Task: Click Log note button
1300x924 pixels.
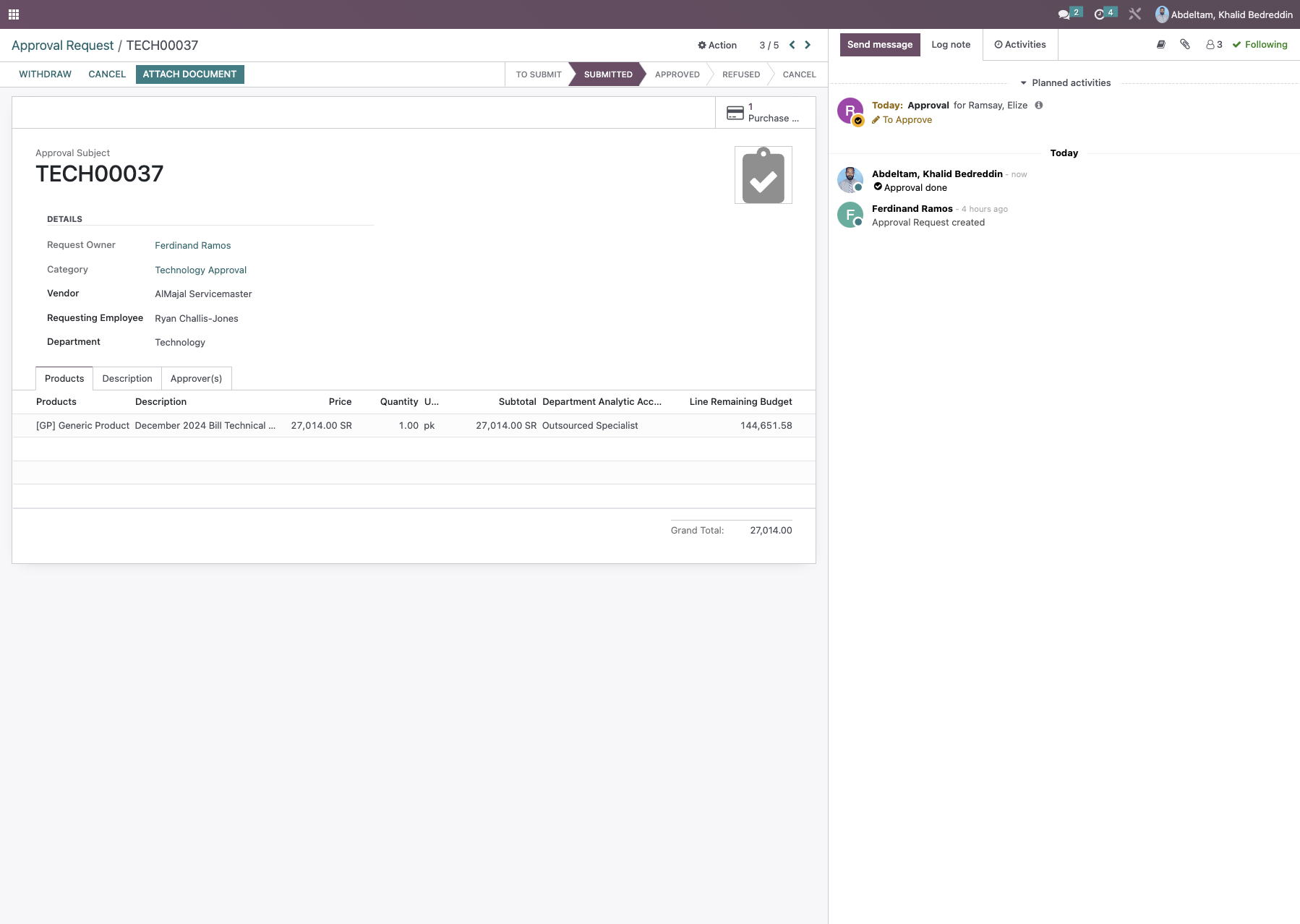Action: (x=951, y=45)
